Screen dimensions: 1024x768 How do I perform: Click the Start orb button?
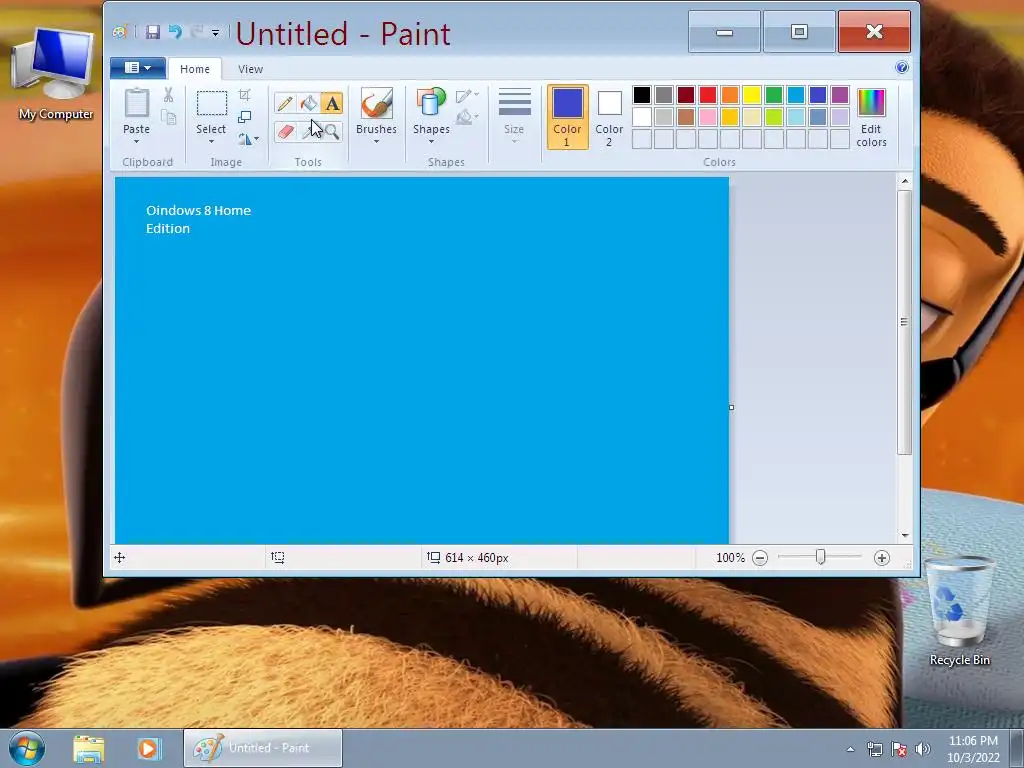tap(27, 748)
